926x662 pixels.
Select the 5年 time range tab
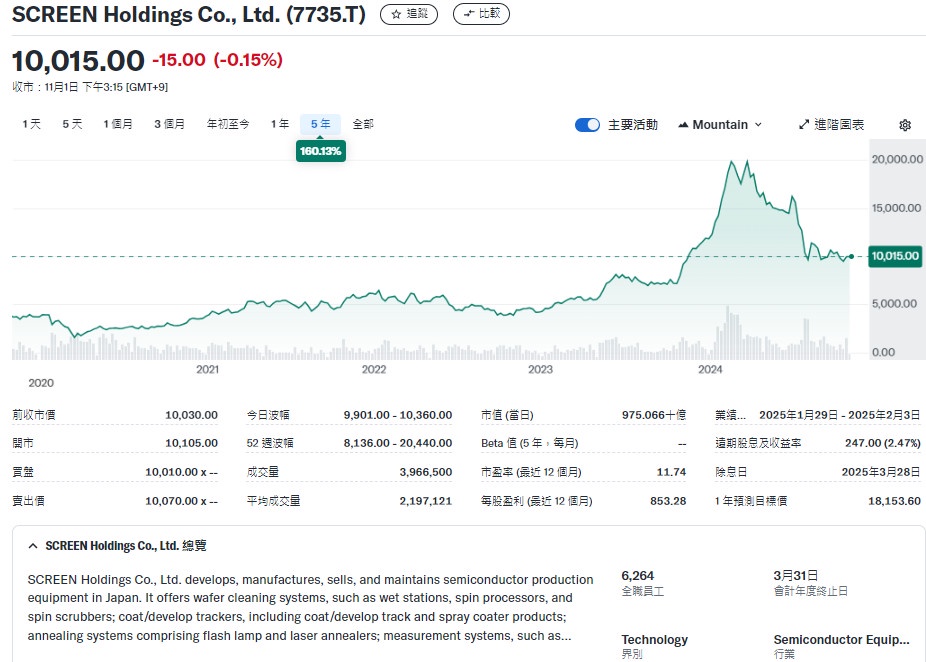pos(321,124)
